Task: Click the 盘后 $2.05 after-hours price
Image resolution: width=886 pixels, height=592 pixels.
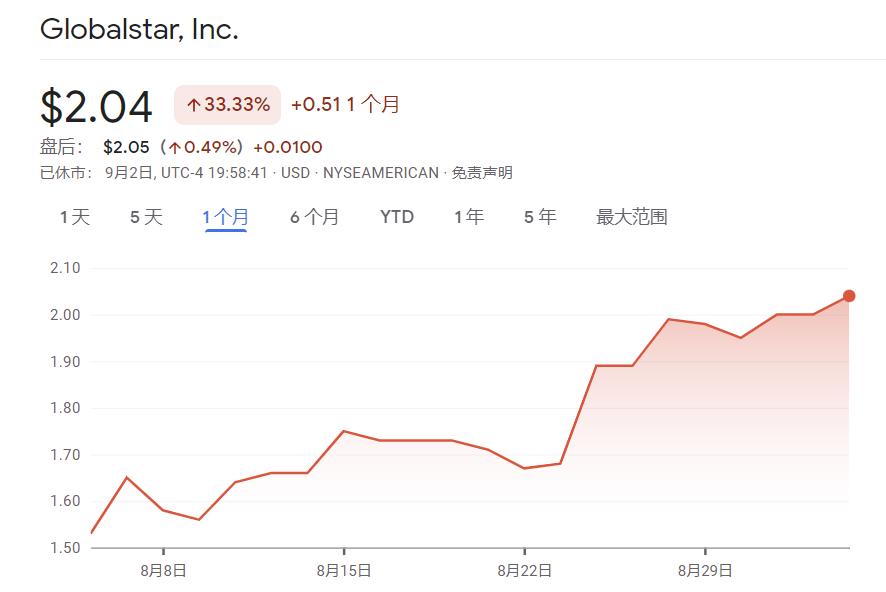Action: pos(126,147)
